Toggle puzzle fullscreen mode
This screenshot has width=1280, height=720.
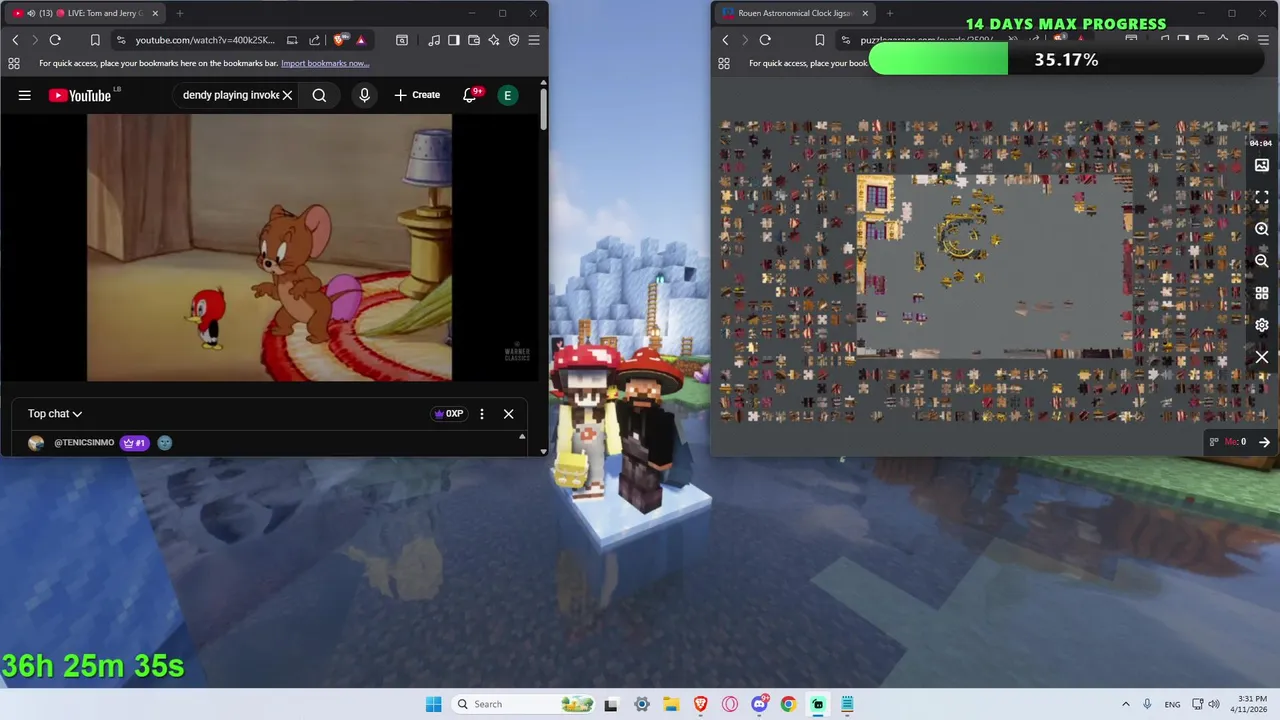(1262, 197)
